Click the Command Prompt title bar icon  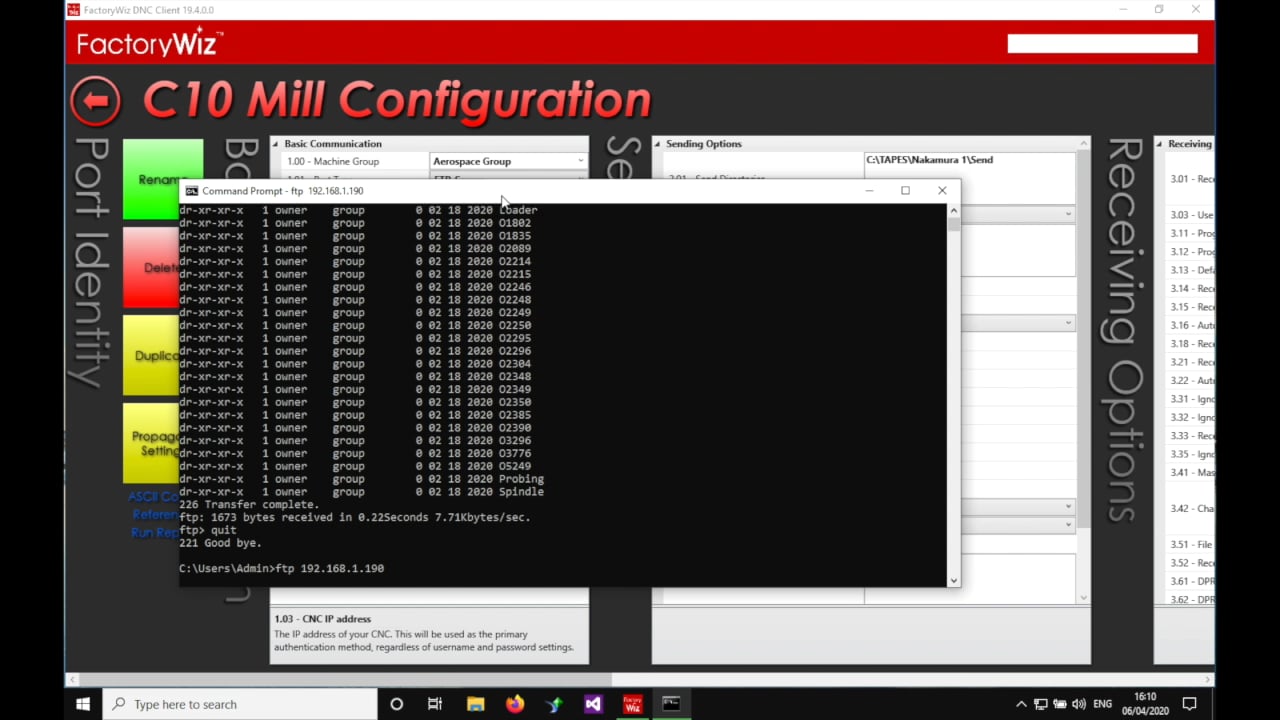[191, 191]
